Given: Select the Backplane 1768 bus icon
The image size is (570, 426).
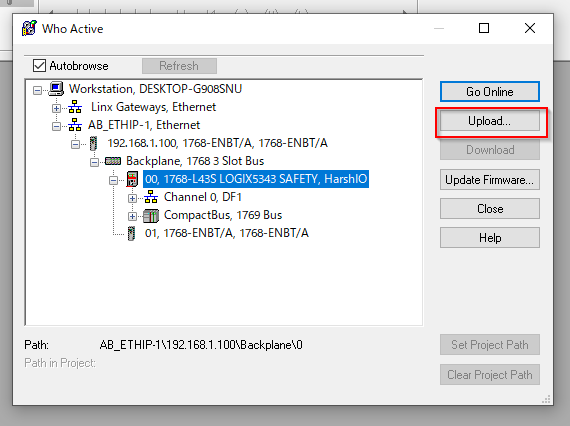Looking at the screenshot, I should pyautogui.click(x=113, y=161).
